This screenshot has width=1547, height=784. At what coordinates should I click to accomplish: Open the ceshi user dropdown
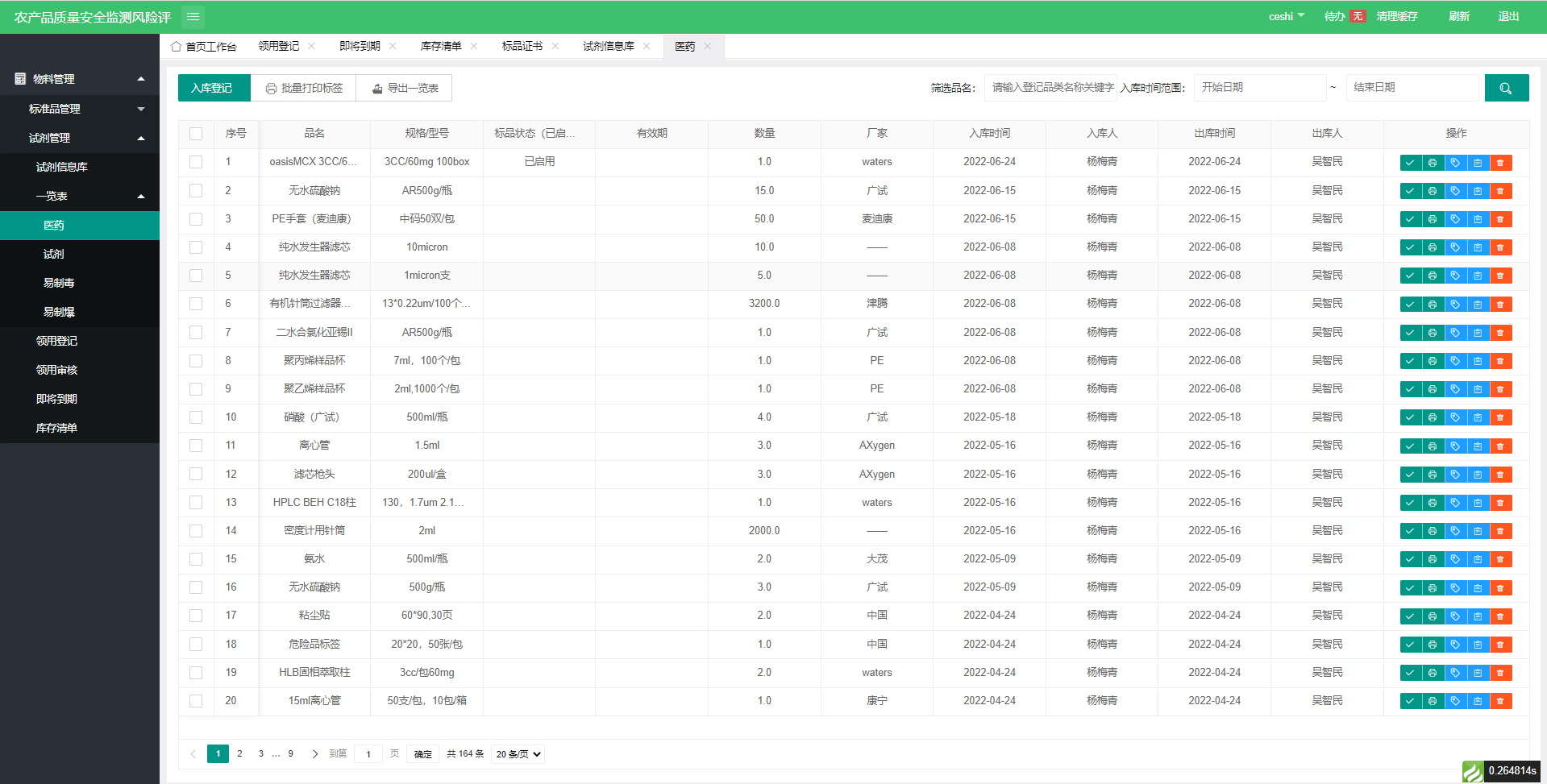tap(1286, 16)
